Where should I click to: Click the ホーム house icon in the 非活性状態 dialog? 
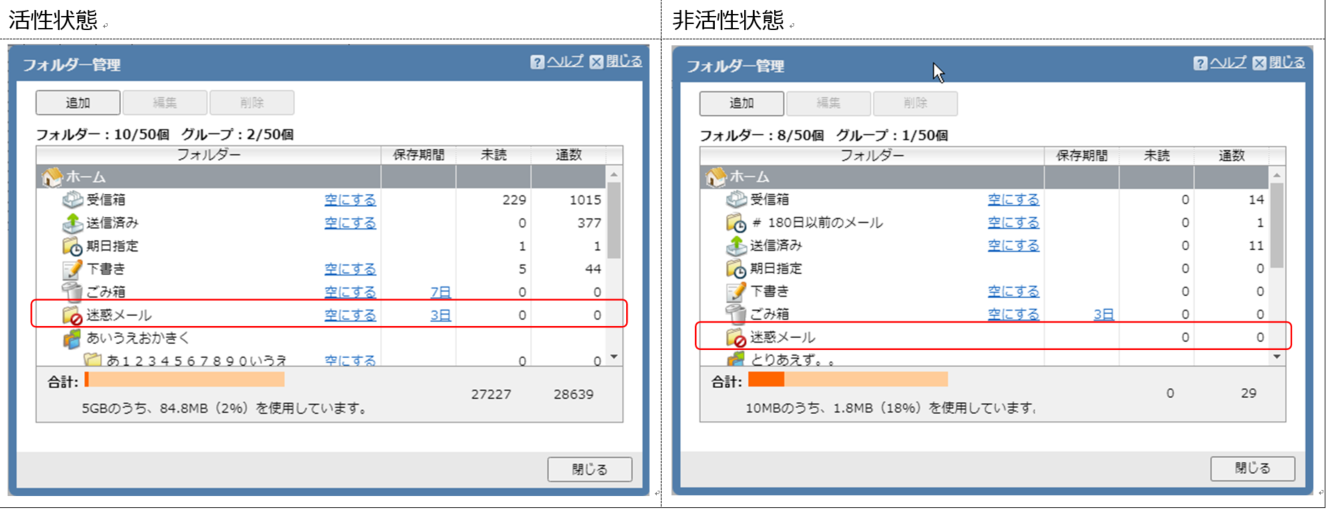[x=716, y=177]
